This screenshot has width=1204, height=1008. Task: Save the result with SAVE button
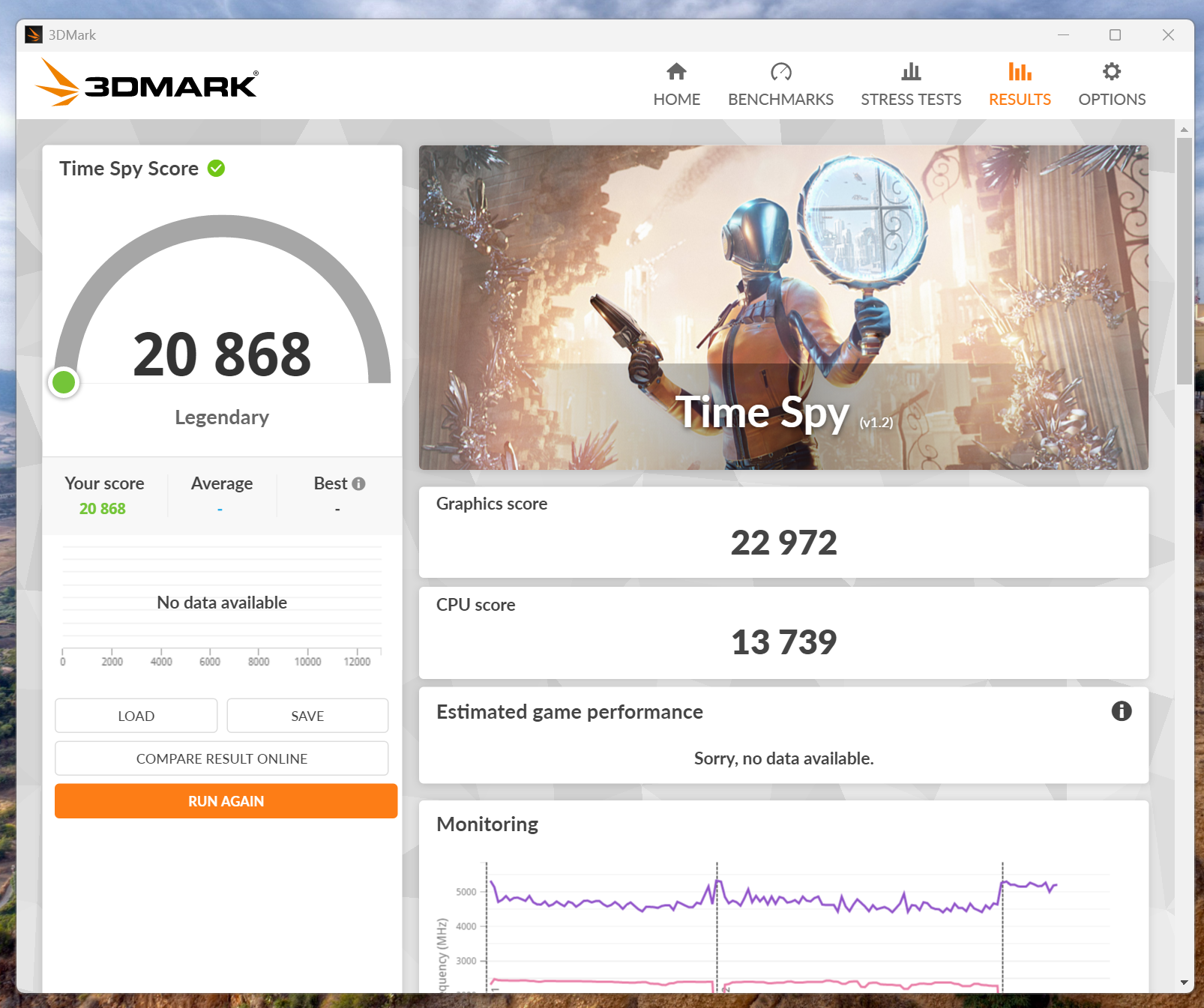coord(307,716)
